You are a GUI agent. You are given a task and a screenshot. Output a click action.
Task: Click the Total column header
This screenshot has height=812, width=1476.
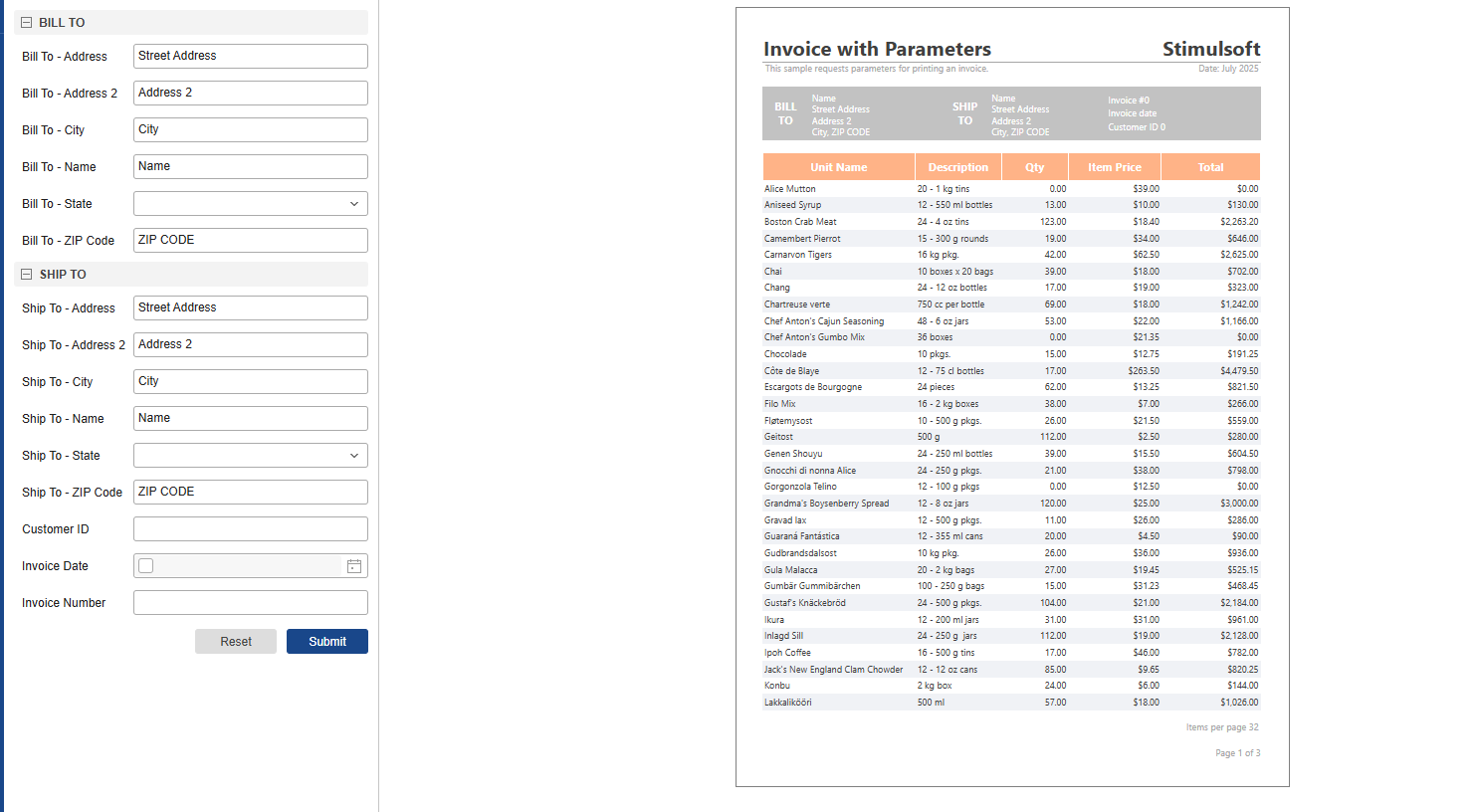[x=1210, y=167]
